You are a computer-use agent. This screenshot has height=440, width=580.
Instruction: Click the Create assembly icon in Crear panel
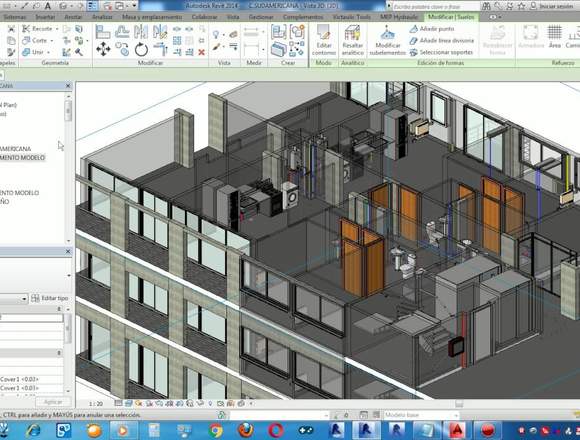(x=278, y=32)
